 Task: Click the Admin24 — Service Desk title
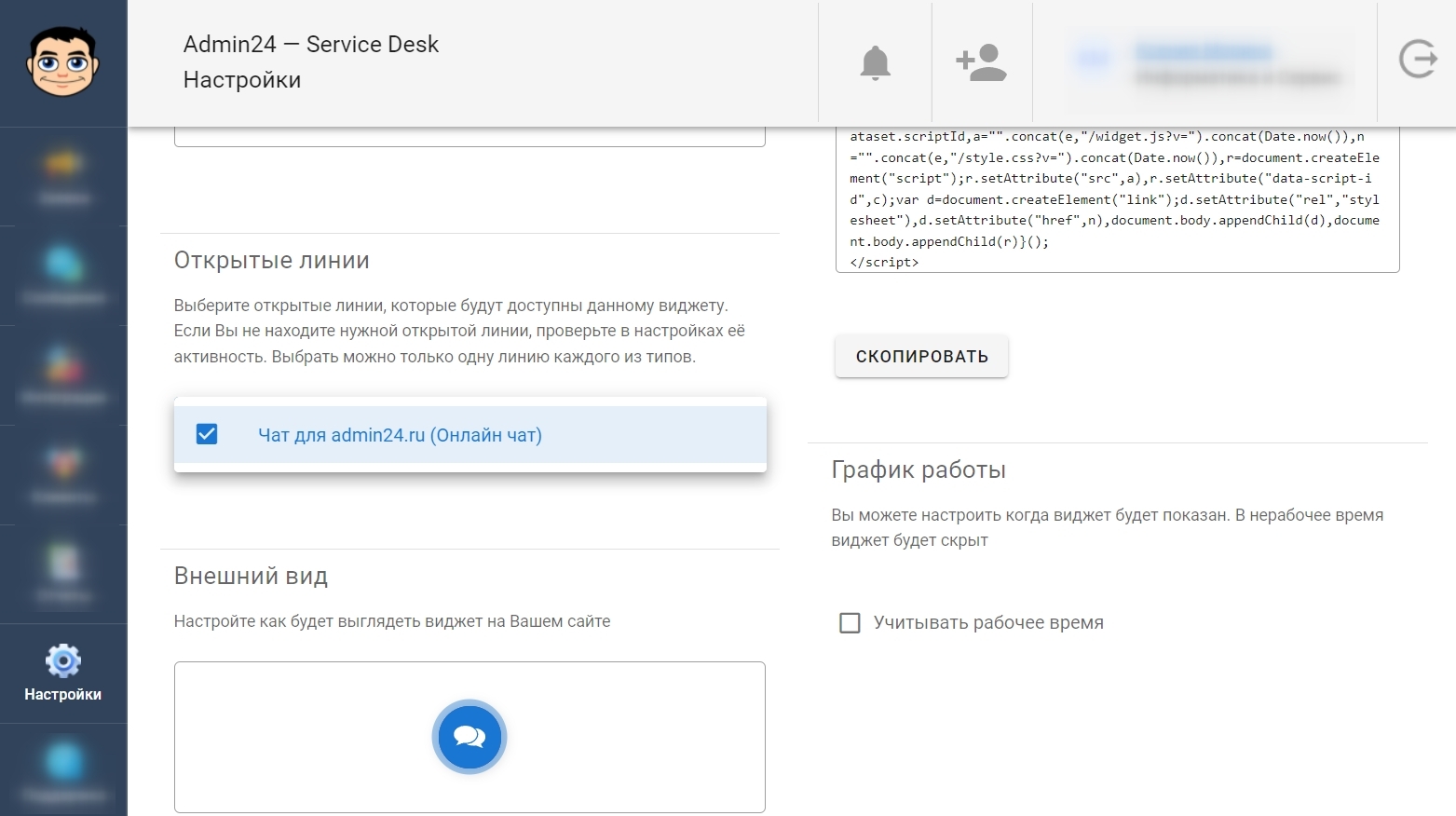point(311,45)
